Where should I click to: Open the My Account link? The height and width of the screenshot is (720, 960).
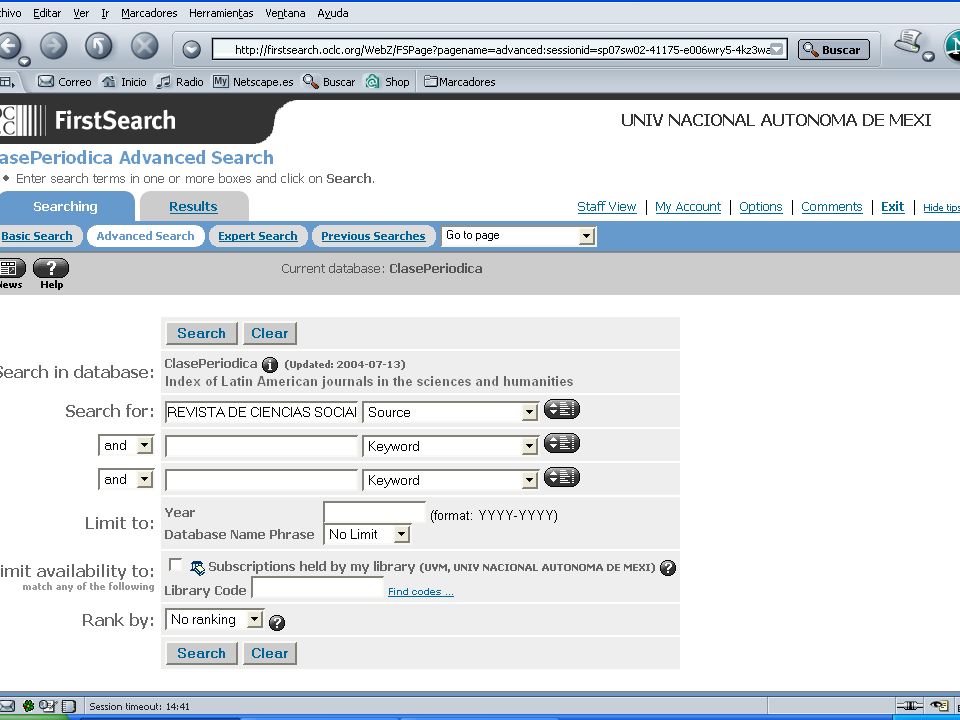pyautogui.click(x=688, y=207)
